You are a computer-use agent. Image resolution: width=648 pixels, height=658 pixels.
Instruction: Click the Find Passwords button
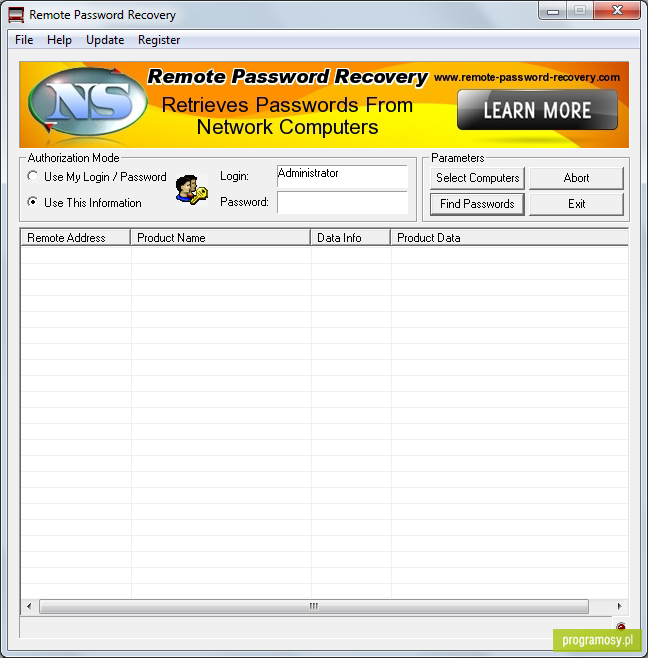(477, 204)
